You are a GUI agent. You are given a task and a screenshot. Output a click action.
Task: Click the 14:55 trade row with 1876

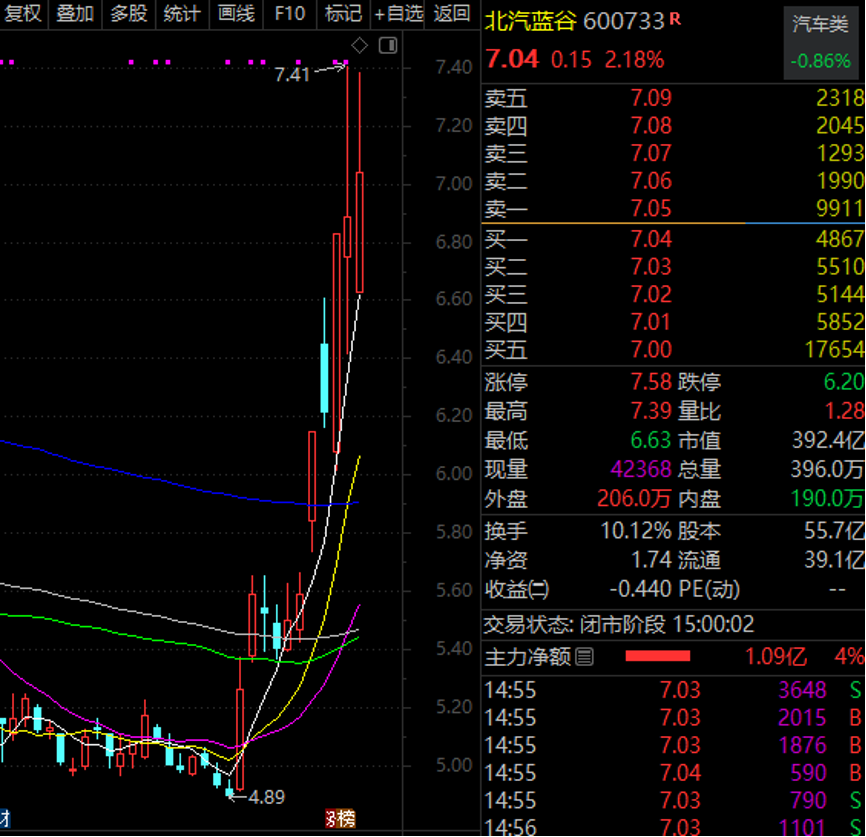[673, 745]
